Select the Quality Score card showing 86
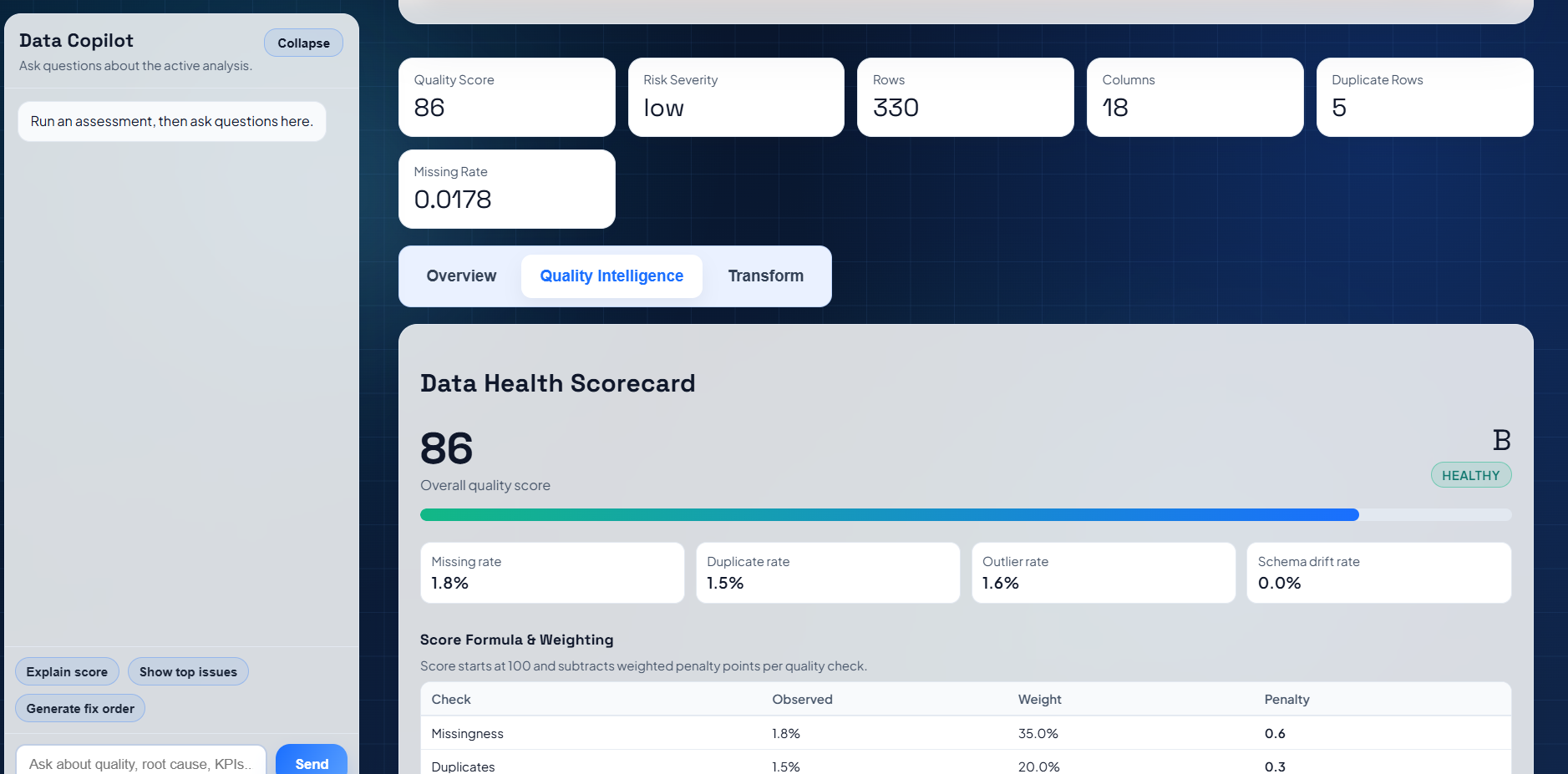This screenshot has width=1568, height=774. (x=506, y=97)
